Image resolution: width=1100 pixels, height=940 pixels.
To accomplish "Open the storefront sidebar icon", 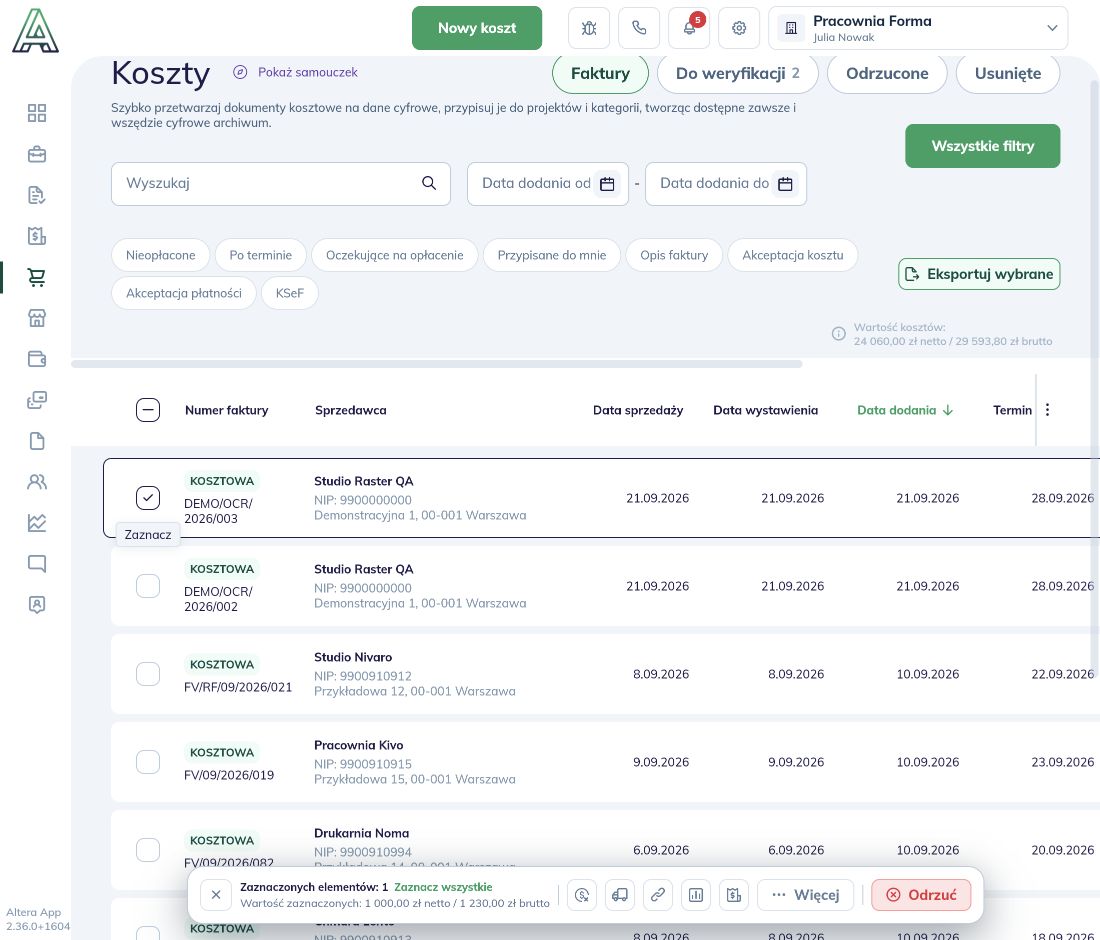I will pyautogui.click(x=36, y=318).
